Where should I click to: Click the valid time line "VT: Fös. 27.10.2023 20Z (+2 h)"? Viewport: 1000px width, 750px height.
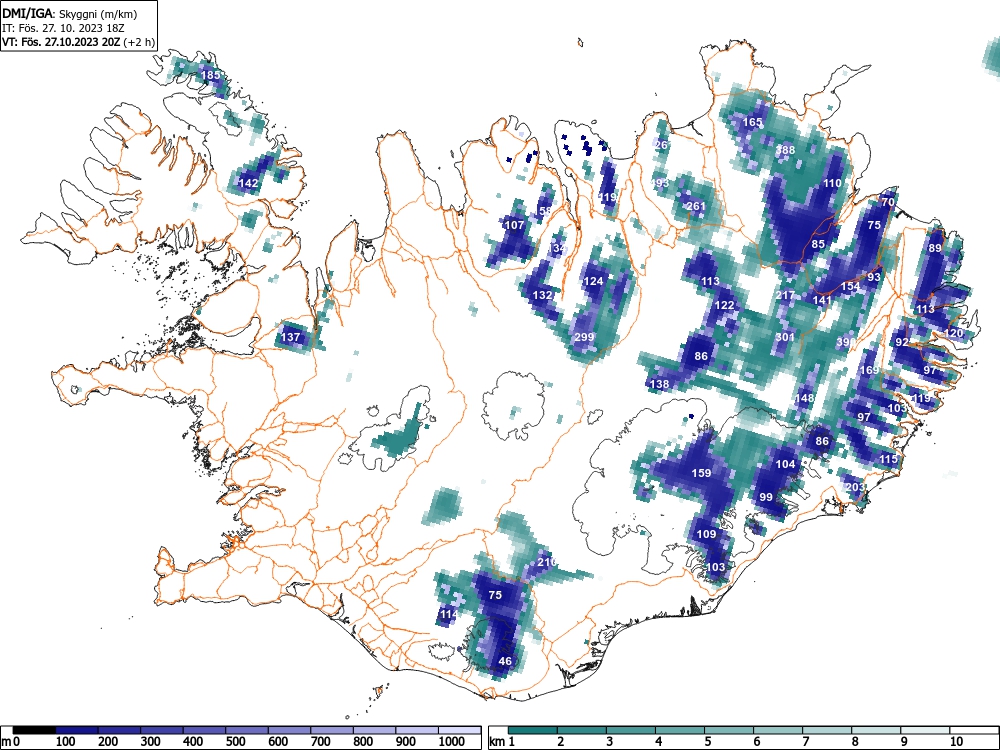click(x=78, y=42)
